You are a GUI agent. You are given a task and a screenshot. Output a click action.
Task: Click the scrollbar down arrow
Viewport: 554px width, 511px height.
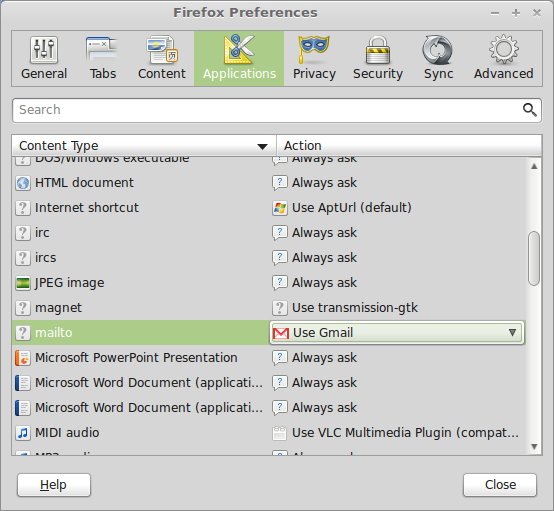click(x=534, y=447)
